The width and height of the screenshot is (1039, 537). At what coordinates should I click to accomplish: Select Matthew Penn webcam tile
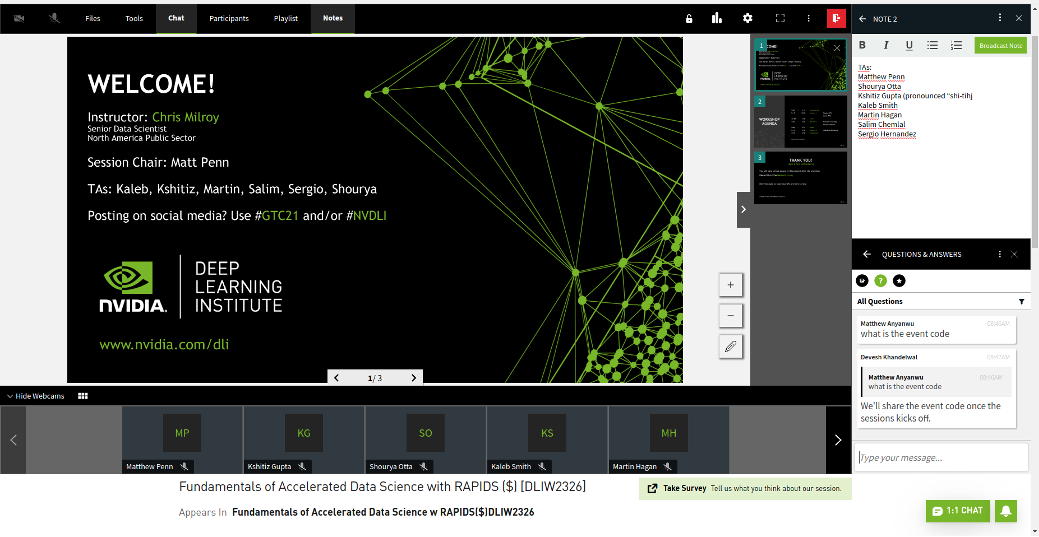coord(182,440)
